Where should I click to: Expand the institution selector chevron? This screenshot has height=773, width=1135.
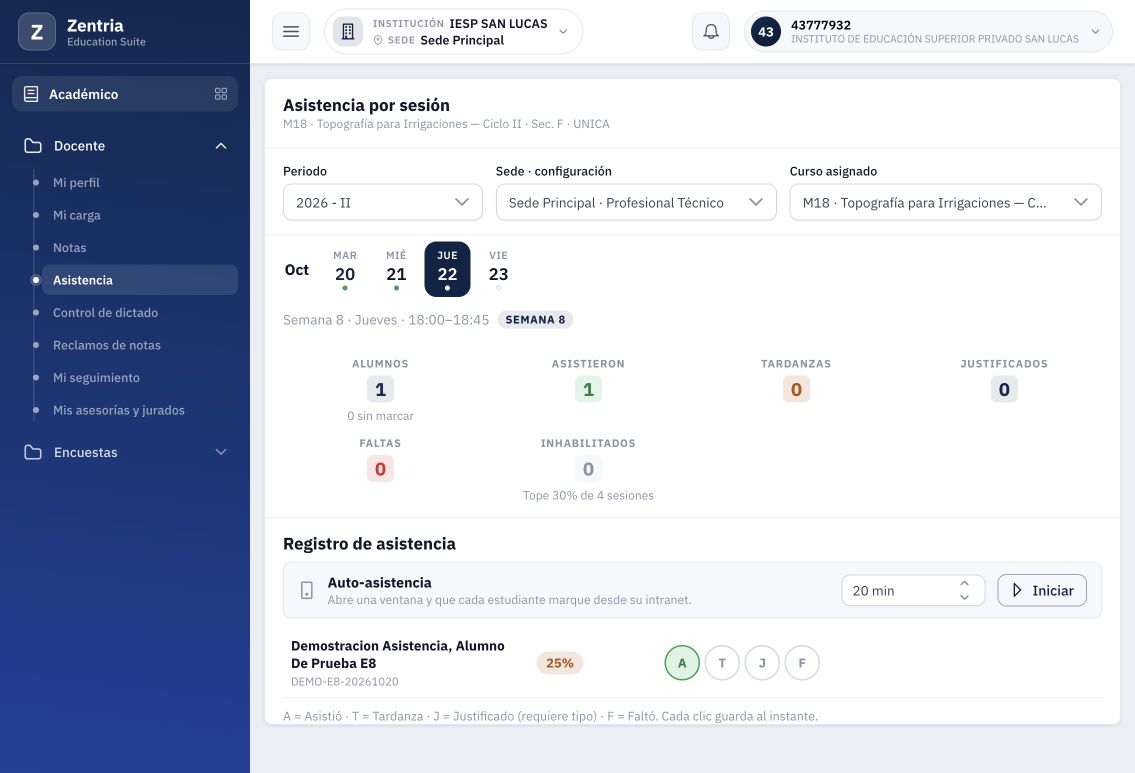pyautogui.click(x=563, y=32)
